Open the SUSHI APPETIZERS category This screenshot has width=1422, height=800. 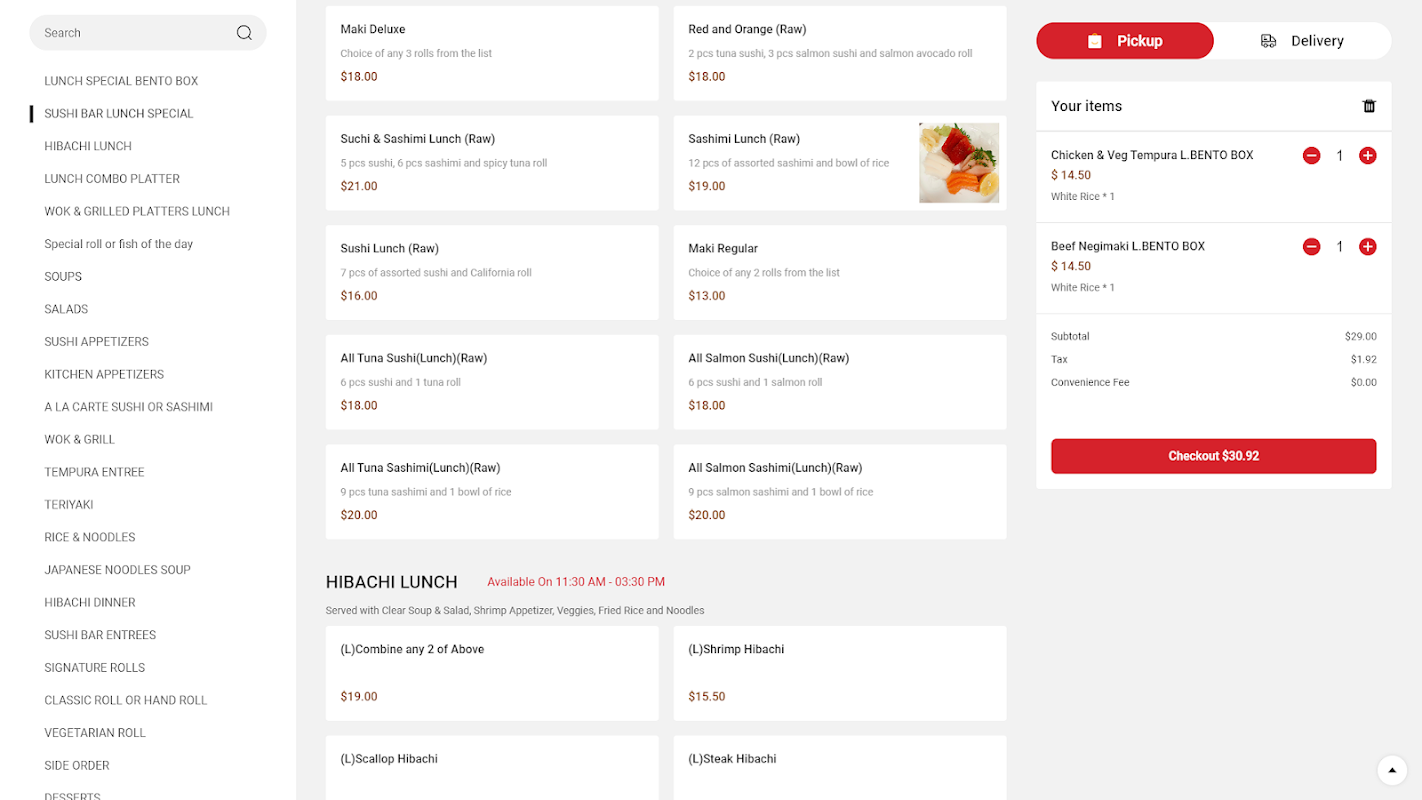point(96,342)
